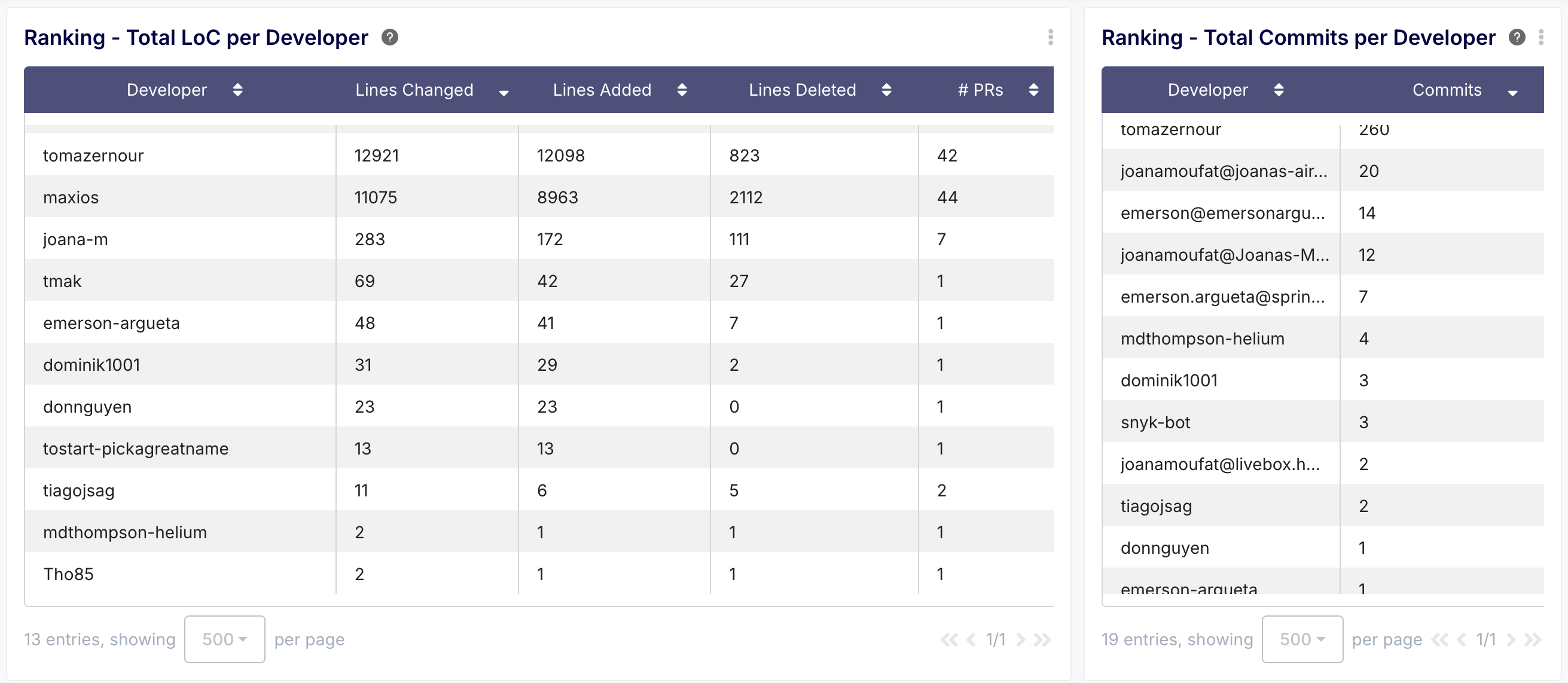Viewport: 1568px width, 683px height.
Task: Sort by Lines Deleted sort arrows
Action: [886, 90]
